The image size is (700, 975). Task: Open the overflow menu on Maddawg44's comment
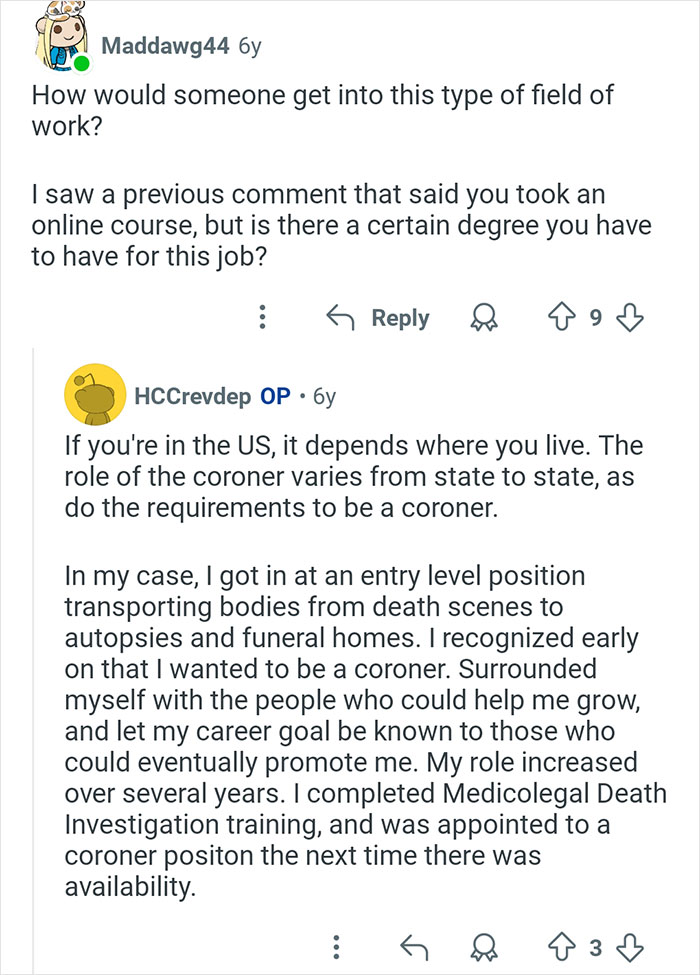(262, 317)
